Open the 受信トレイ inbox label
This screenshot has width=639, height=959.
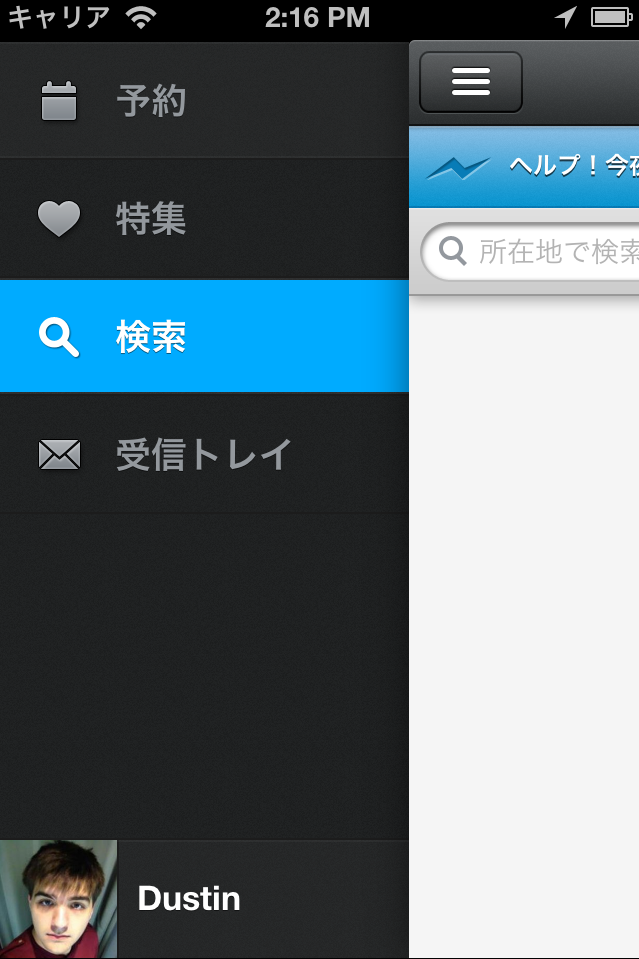(203, 454)
